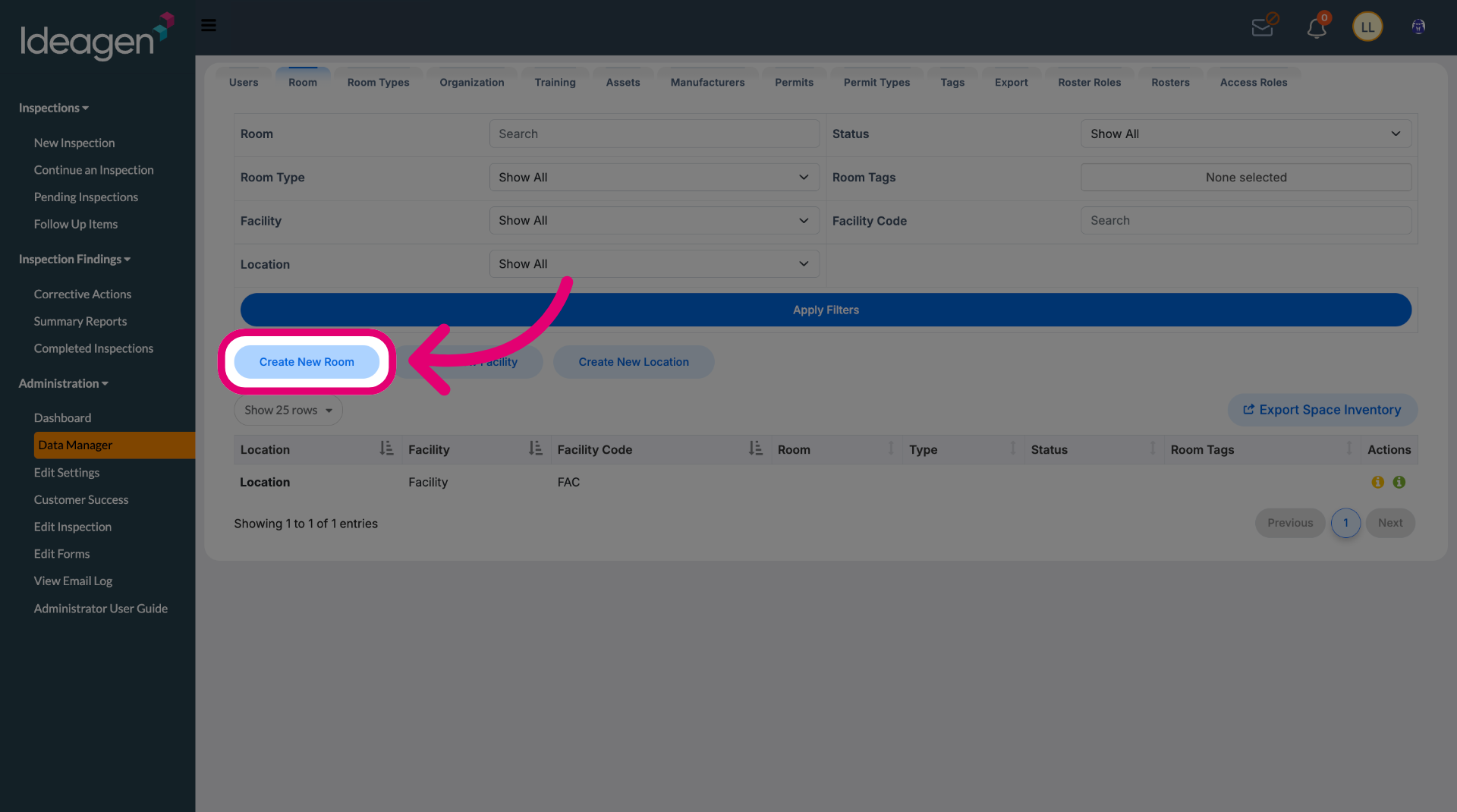Open the Facility filter dropdown

[654, 220]
